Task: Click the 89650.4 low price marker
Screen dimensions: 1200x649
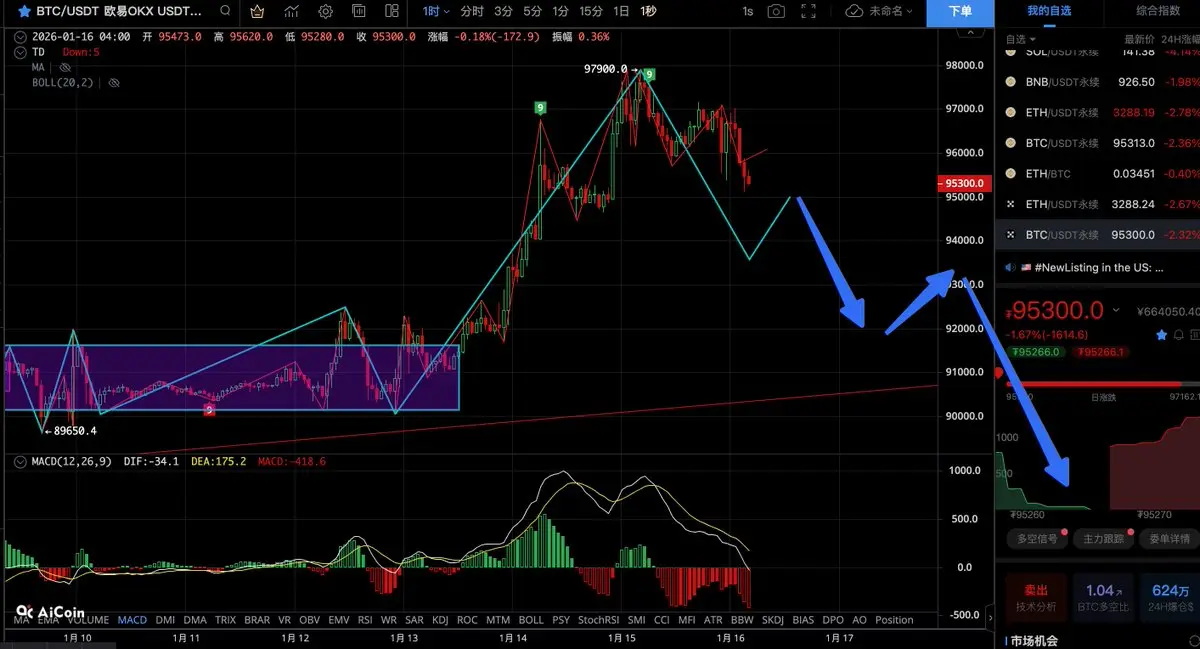Action: [75, 431]
